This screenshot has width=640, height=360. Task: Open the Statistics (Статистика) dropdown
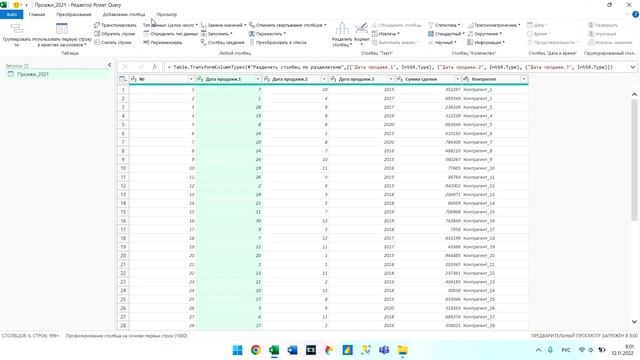pos(444,25)
